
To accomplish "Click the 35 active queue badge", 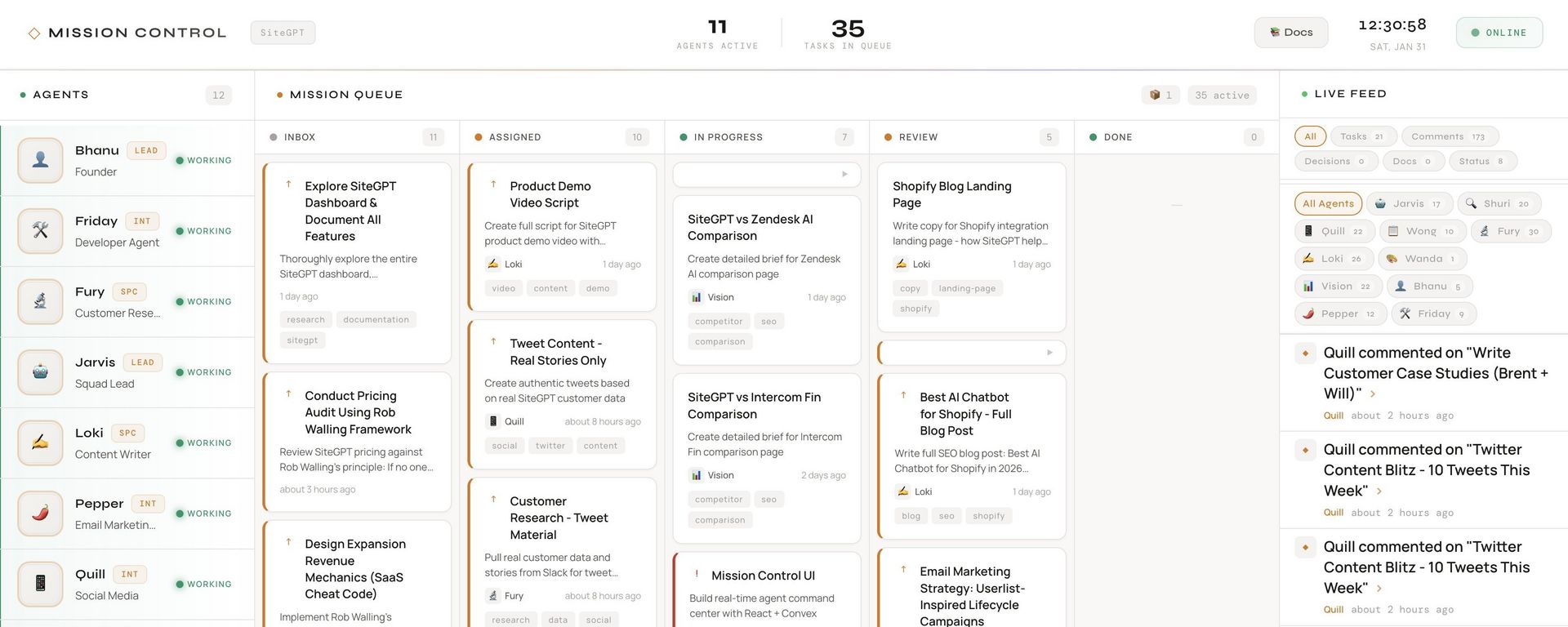I will pos(1223,95).
